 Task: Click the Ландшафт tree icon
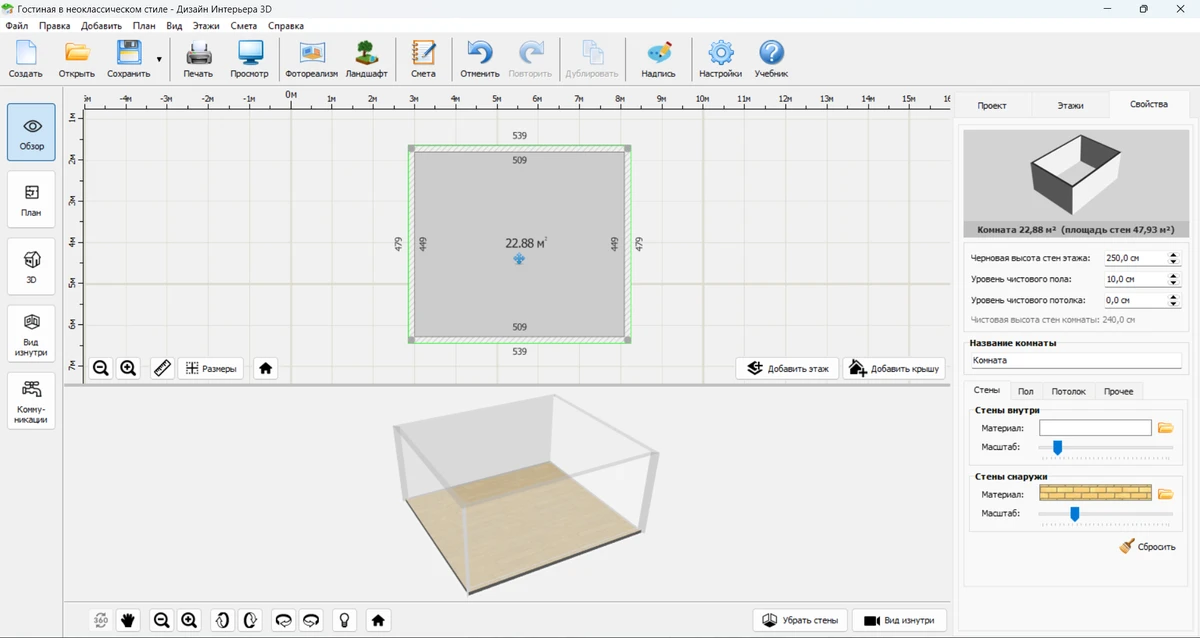tap(366, 60)
